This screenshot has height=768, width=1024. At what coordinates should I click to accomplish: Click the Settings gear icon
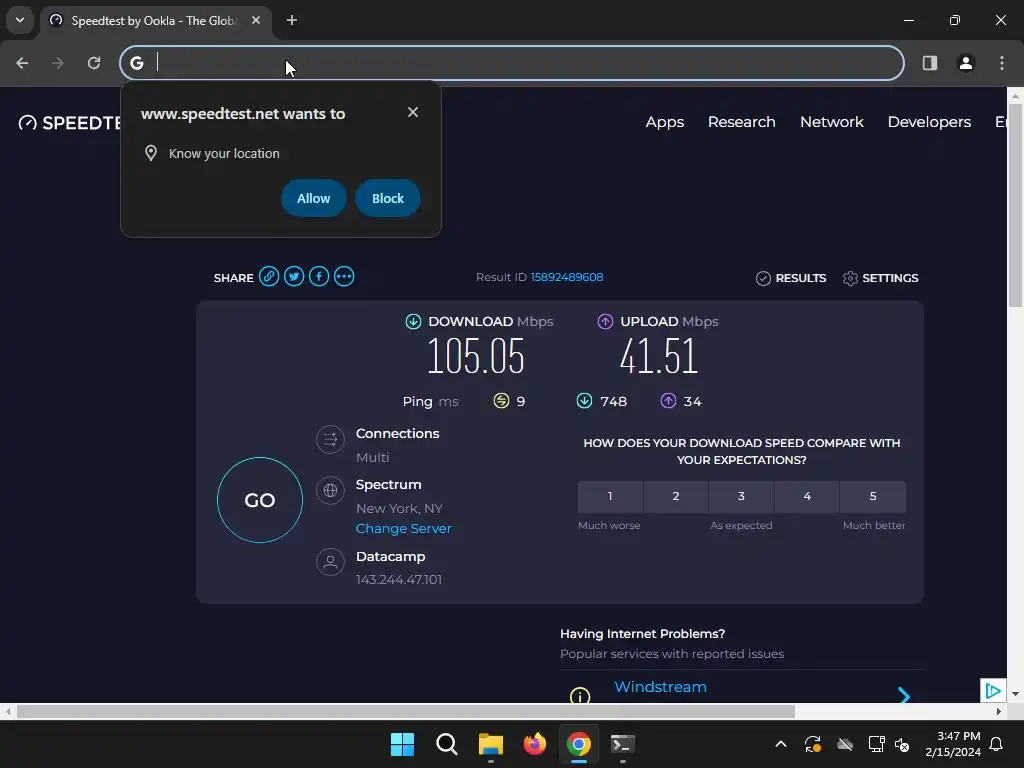coord(850,278)
